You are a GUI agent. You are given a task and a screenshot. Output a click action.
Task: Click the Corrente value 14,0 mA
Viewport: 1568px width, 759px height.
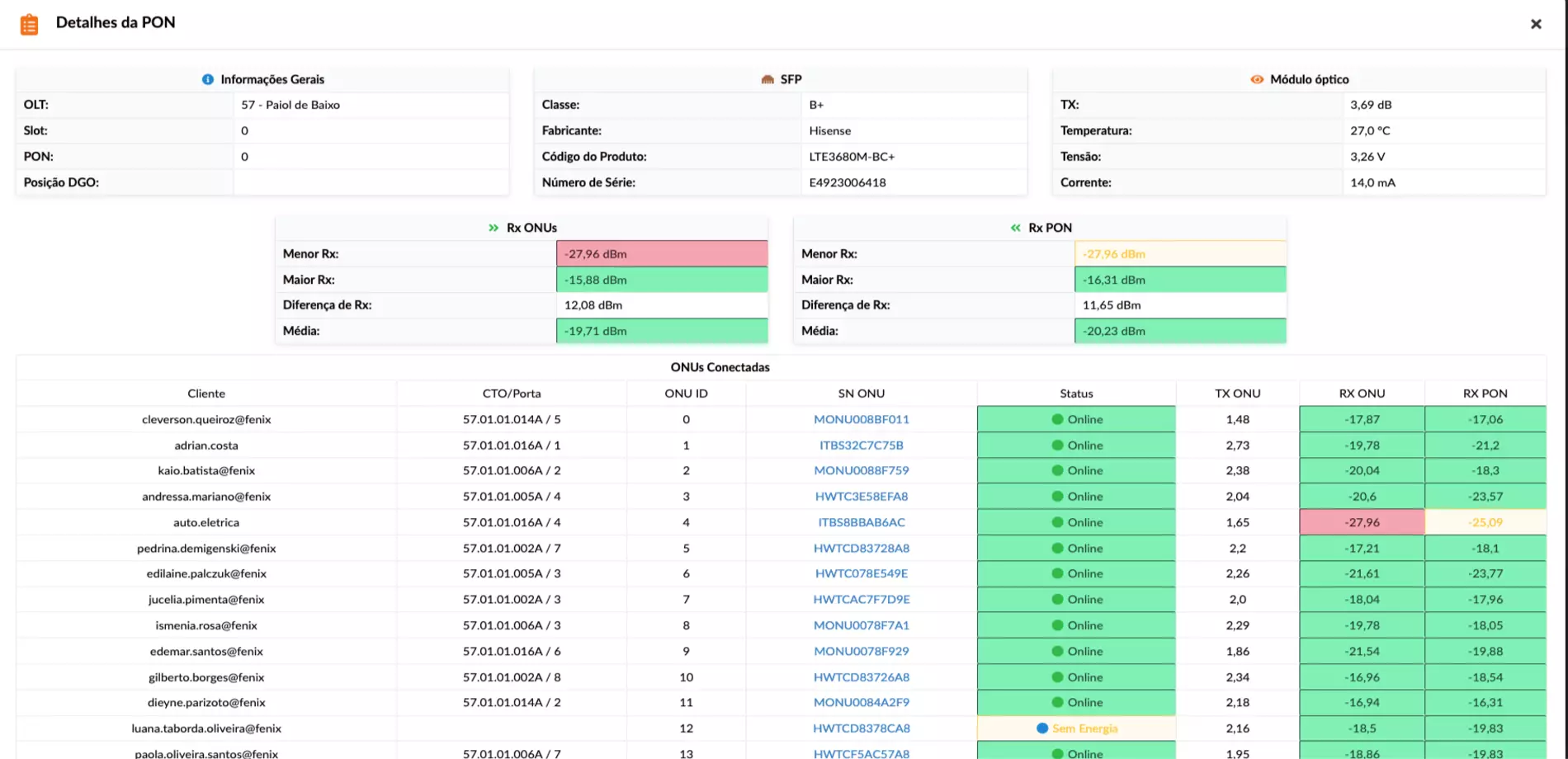tap(1372, 182)
